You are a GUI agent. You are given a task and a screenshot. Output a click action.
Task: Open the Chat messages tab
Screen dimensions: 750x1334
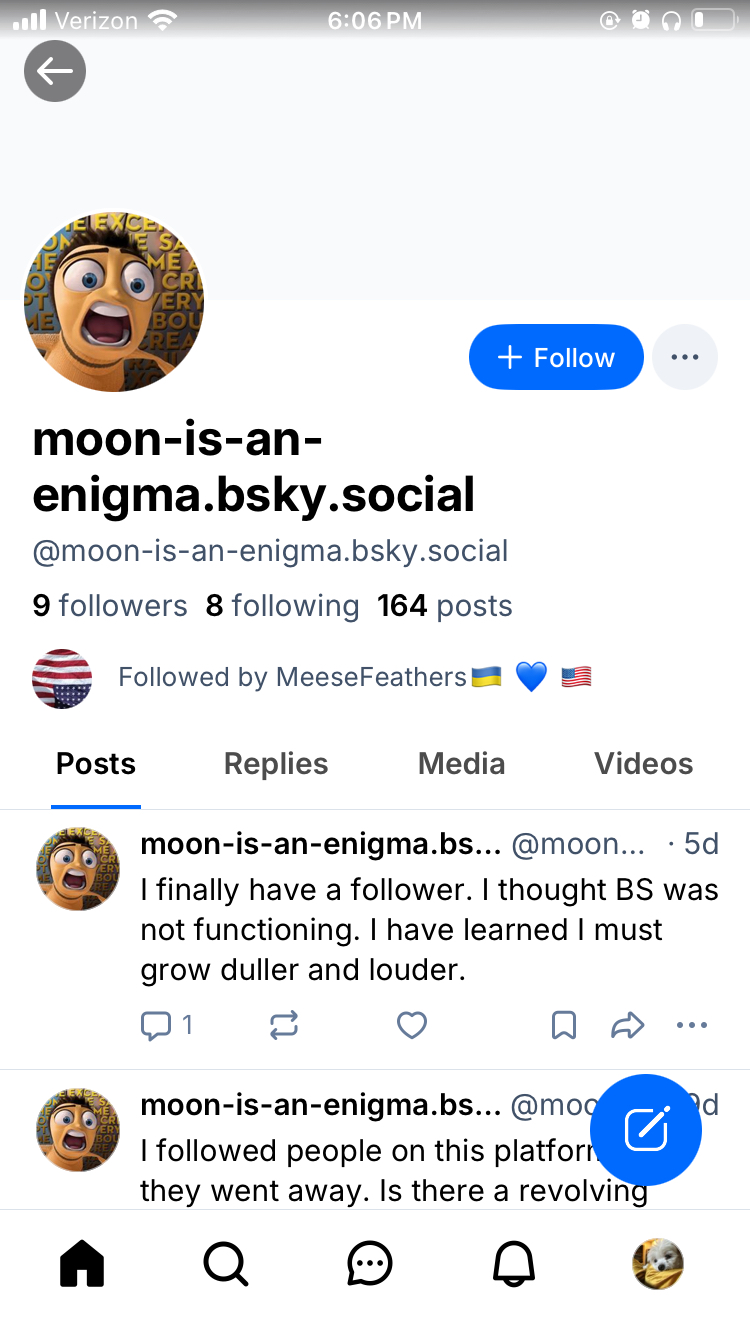(x=370, y=1265)
